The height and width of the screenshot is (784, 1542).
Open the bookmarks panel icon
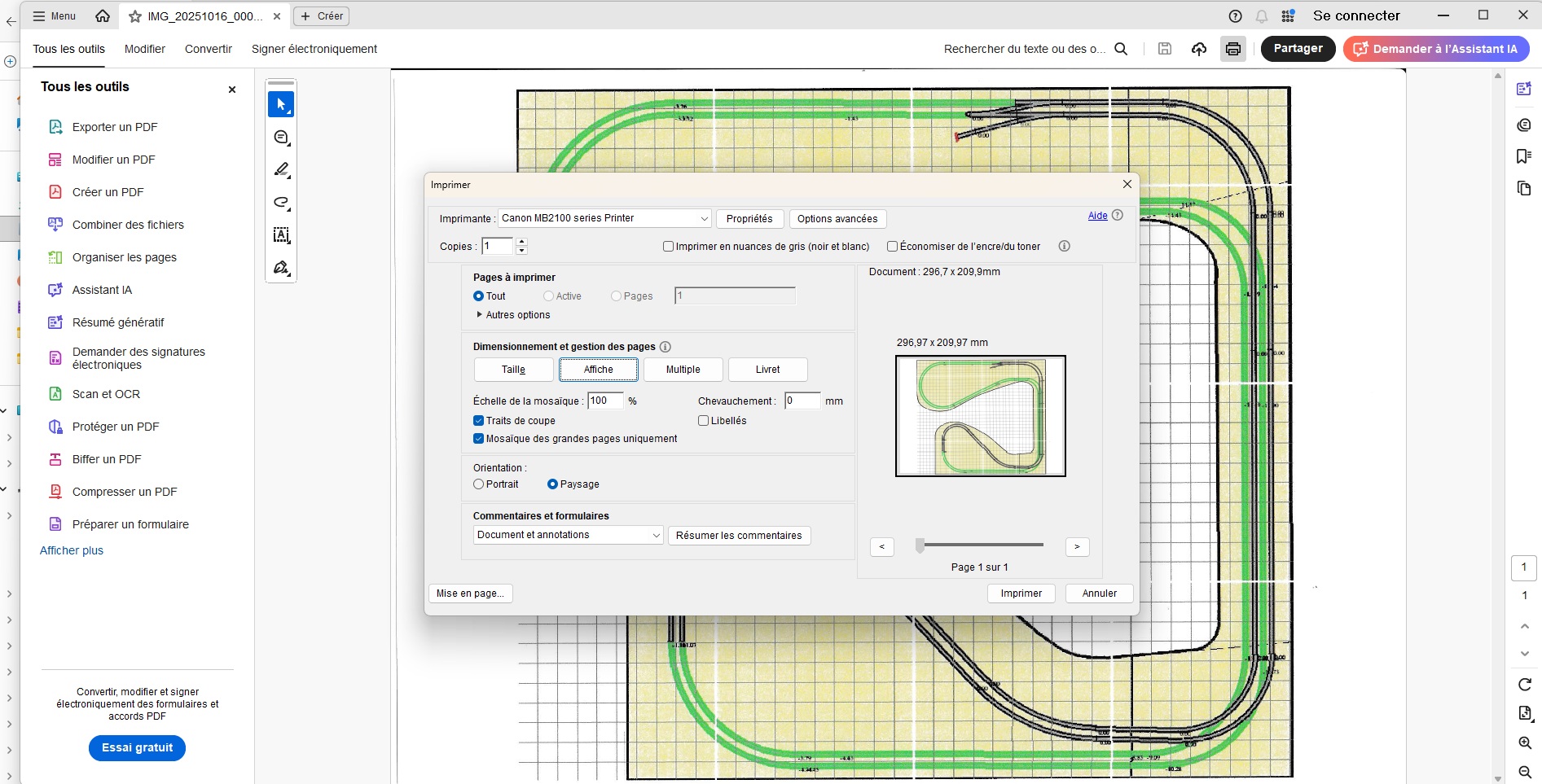1523,156
